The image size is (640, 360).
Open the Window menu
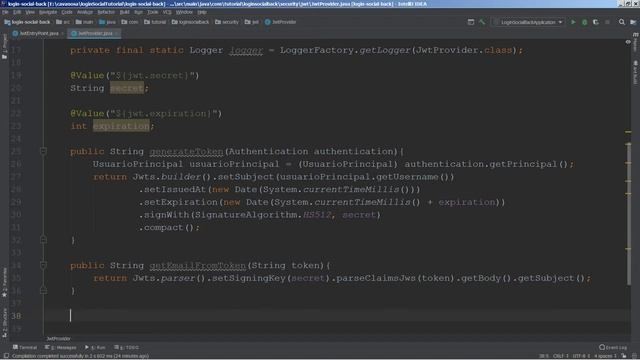click(184, 12)
